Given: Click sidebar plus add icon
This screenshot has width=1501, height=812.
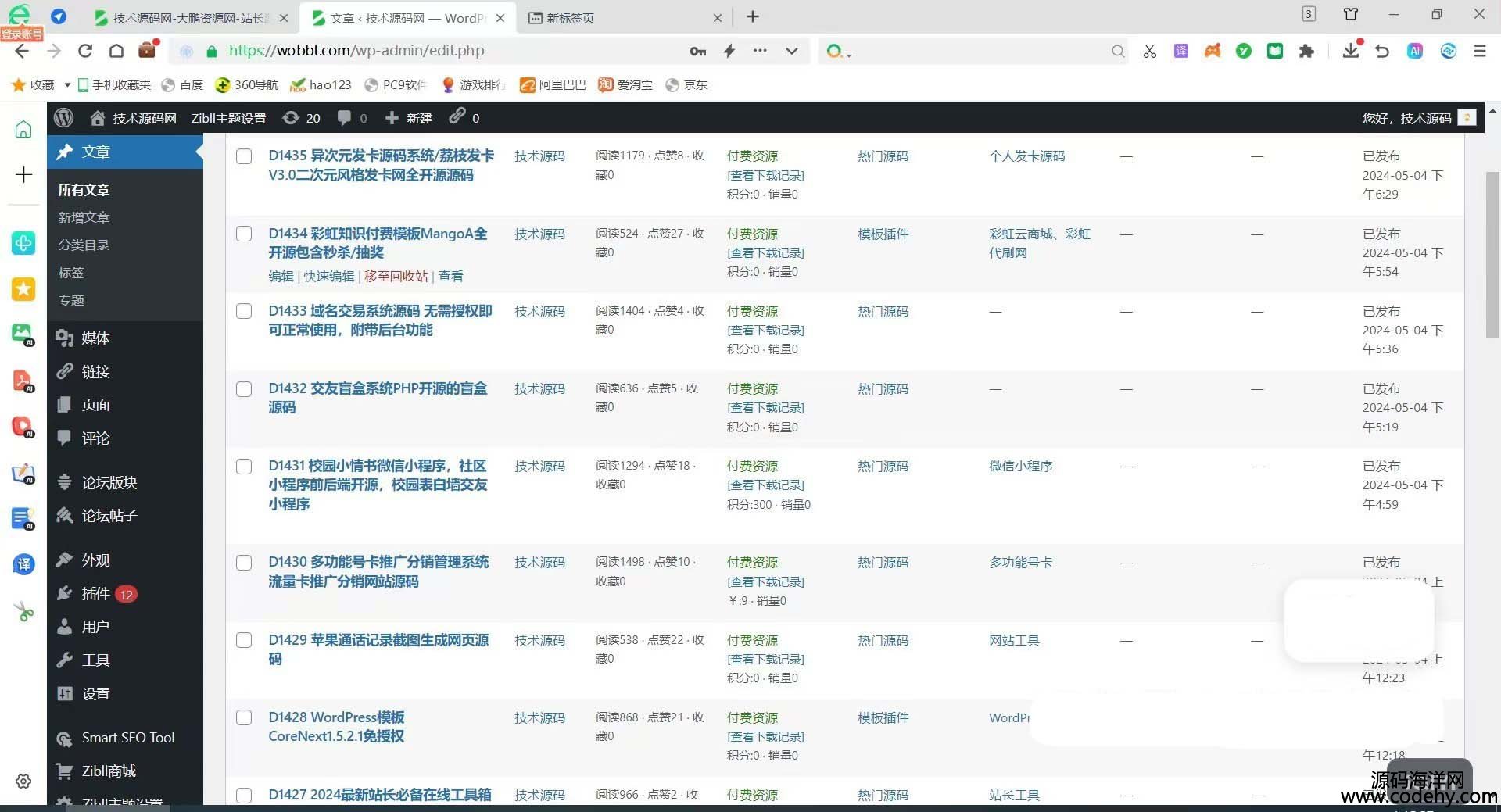Looking at the screenshot, I should [x=23, y=174].
